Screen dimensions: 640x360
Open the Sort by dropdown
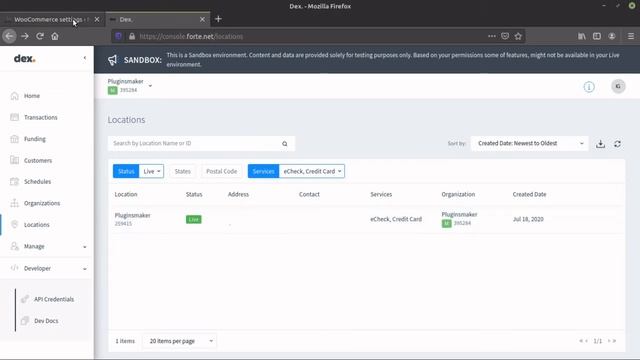tap(529, 143)
